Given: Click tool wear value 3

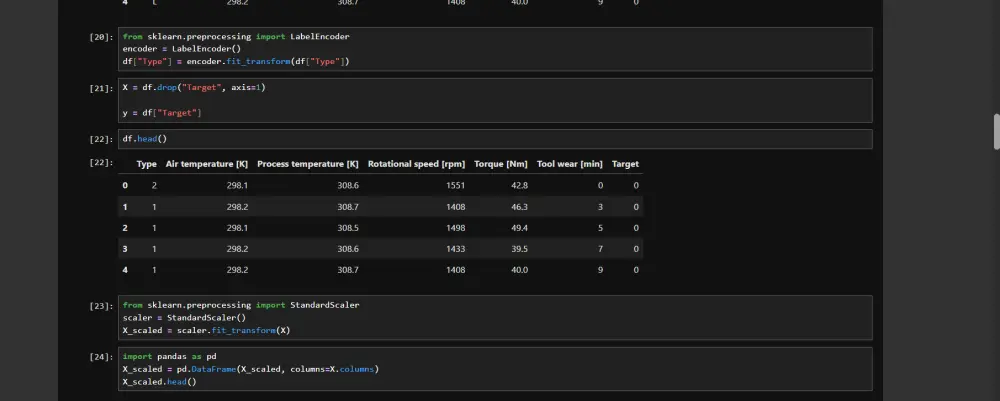Looking at the screenshot, I should 600,207.
